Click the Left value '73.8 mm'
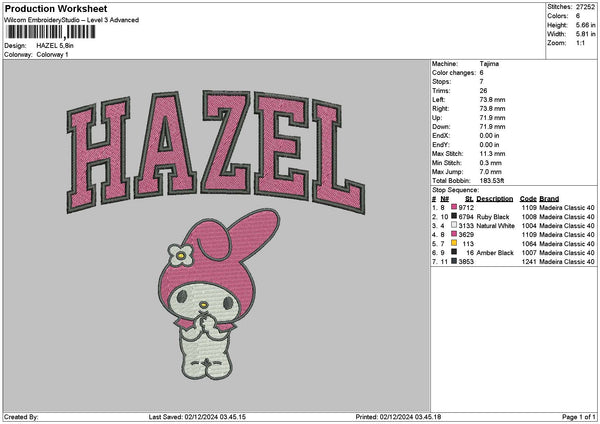 [x=492, y=99]
